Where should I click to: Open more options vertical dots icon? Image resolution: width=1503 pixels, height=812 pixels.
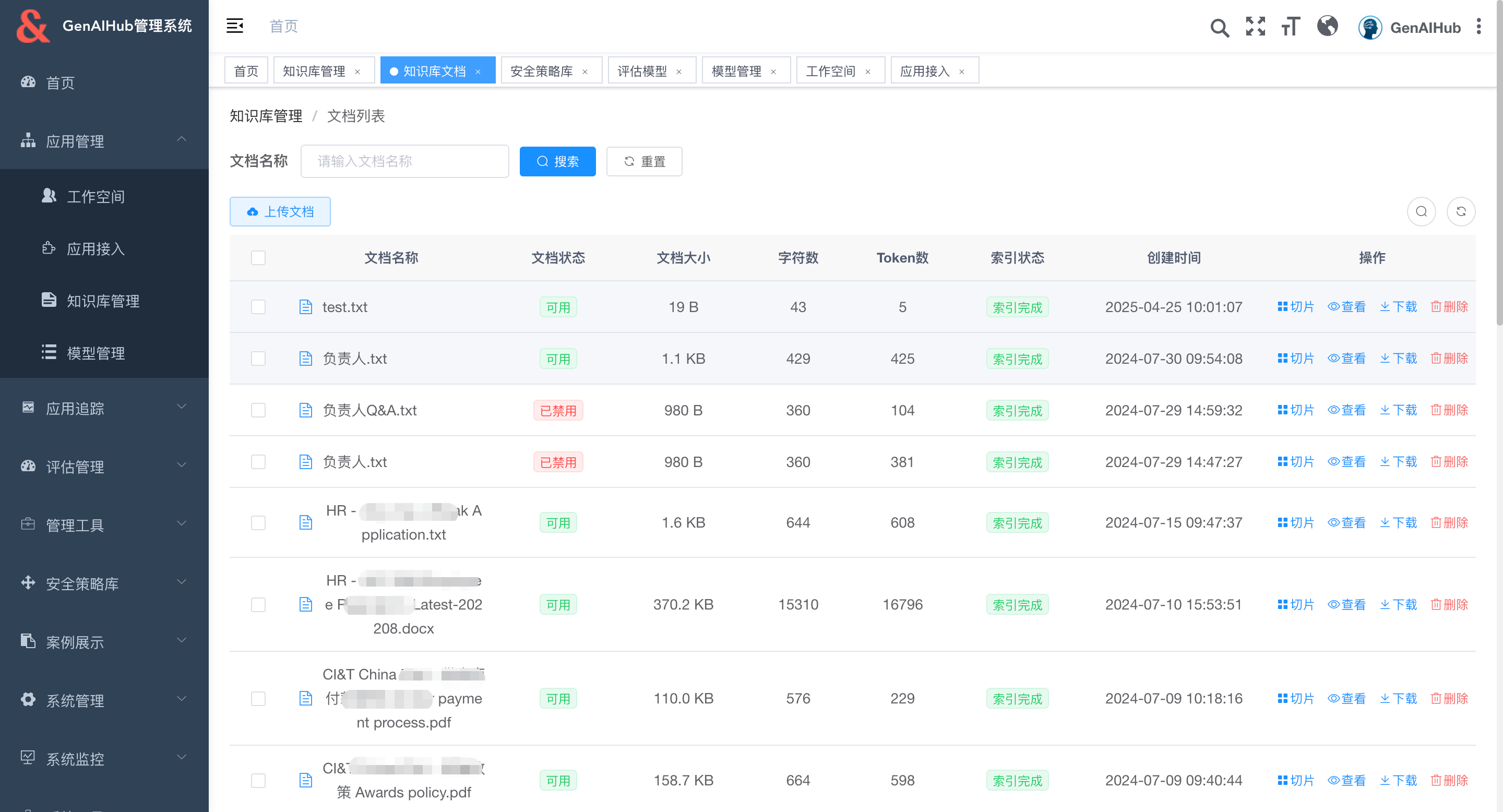tap(1478, 27)
